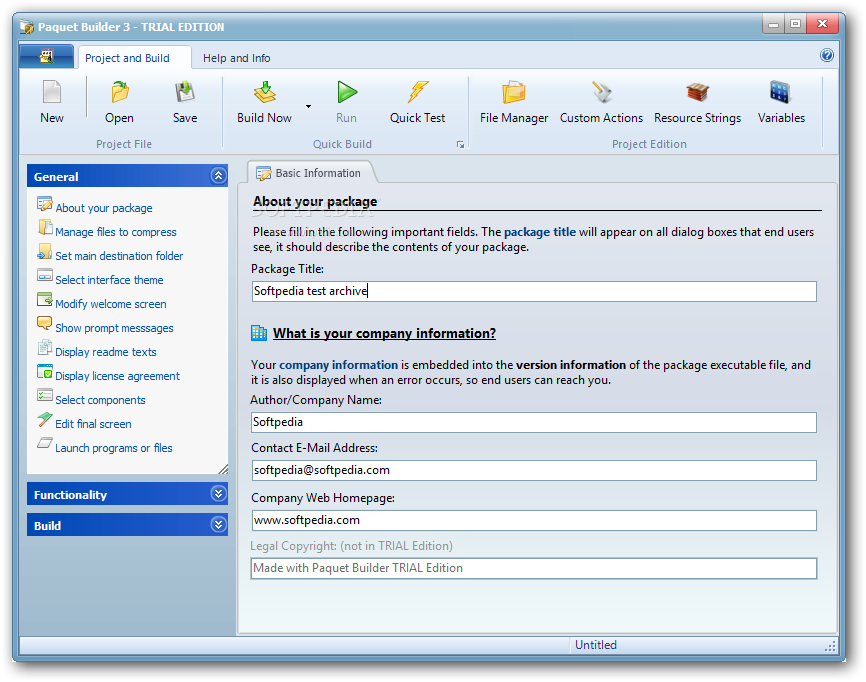Click the Untitled status bar text
Viewport: 866px width, 682px height.
pos(595,645)
